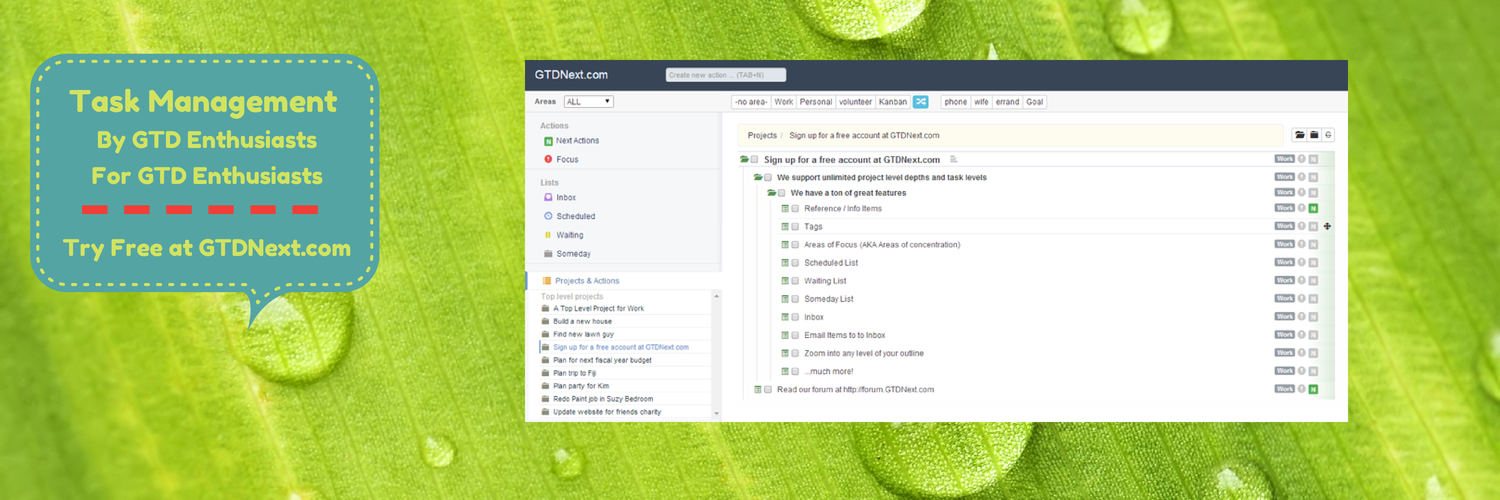The image size is (1500, 500).
Task: Select the Kanban area filter
Action: [x=893, y=102]
